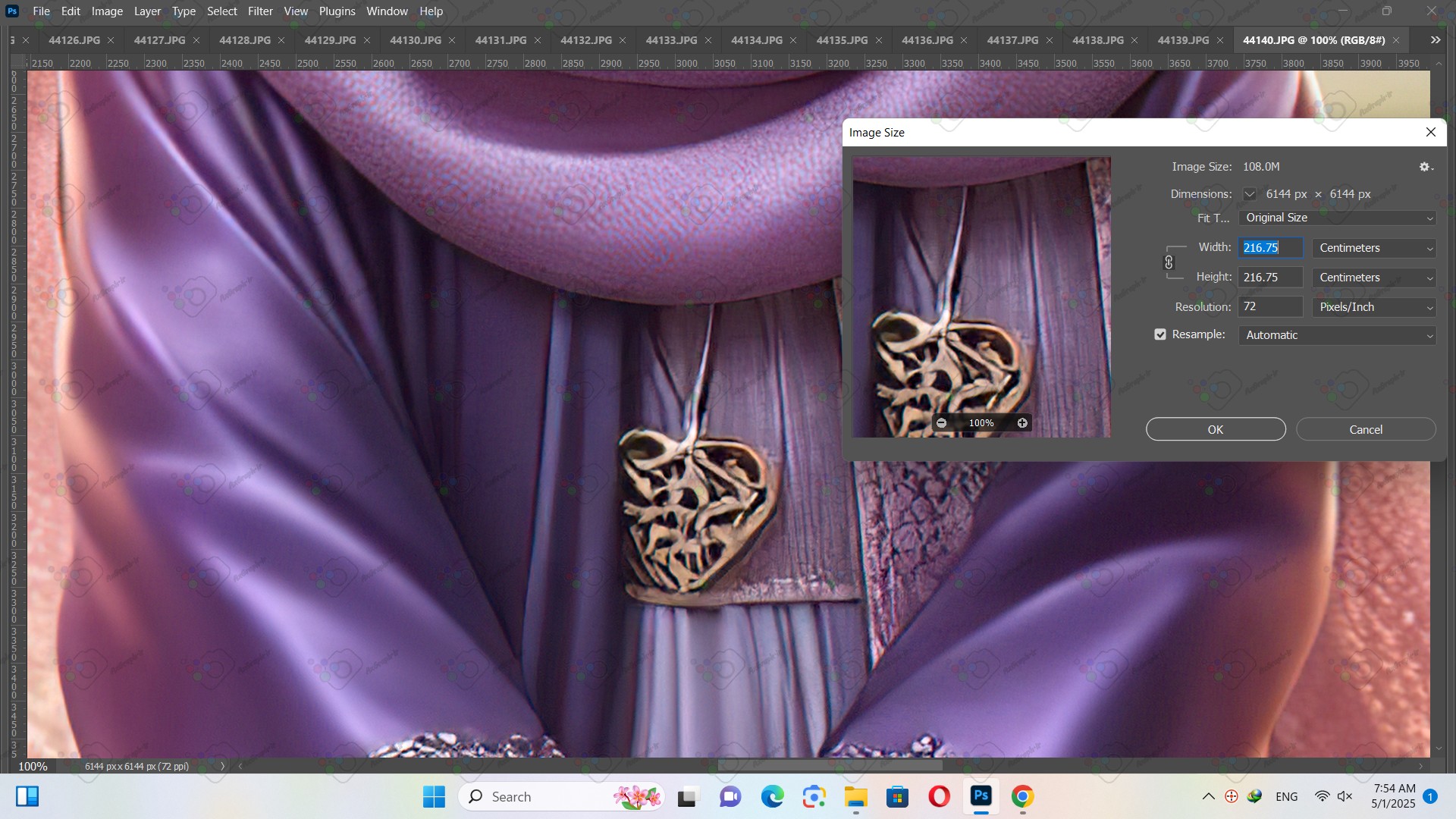
Task: Click the horizontal scrollbar thumb
Action: pyautogui.click(x=830, y=766)
